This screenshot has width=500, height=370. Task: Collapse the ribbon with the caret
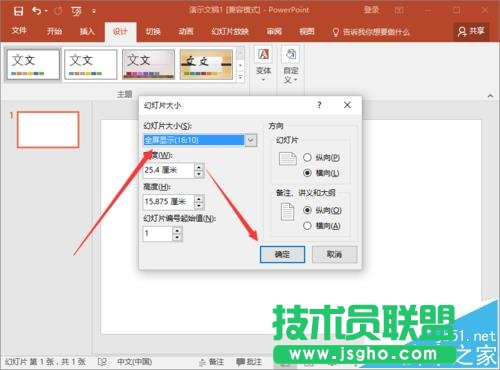[x=490, y=96]
